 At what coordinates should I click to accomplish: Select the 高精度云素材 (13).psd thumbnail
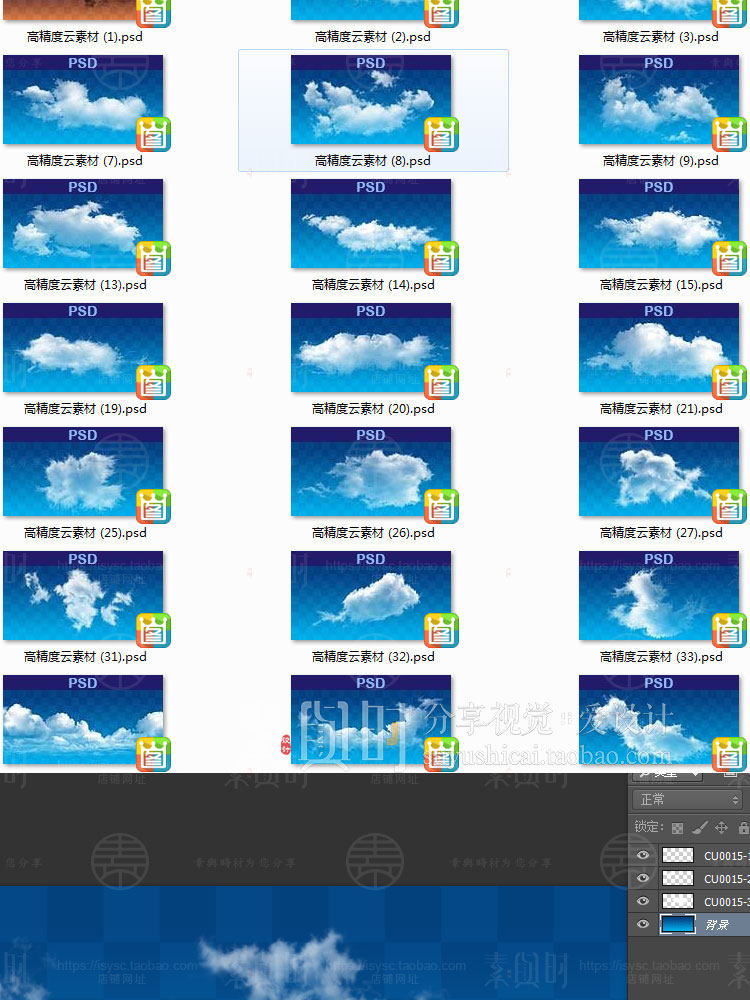pyautogui.click(x=83, y=223)
